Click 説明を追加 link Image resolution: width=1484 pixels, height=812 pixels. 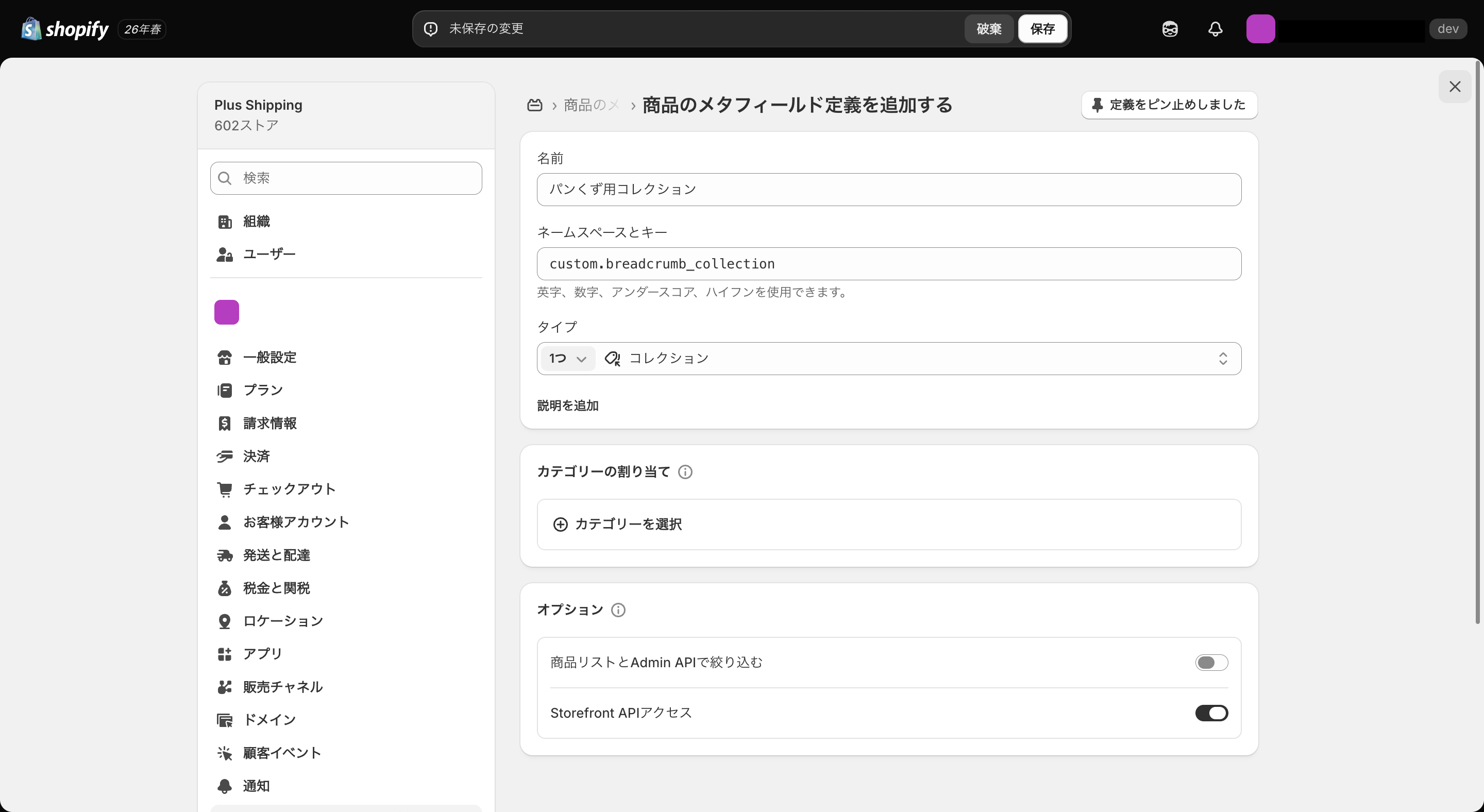[567, 406]
